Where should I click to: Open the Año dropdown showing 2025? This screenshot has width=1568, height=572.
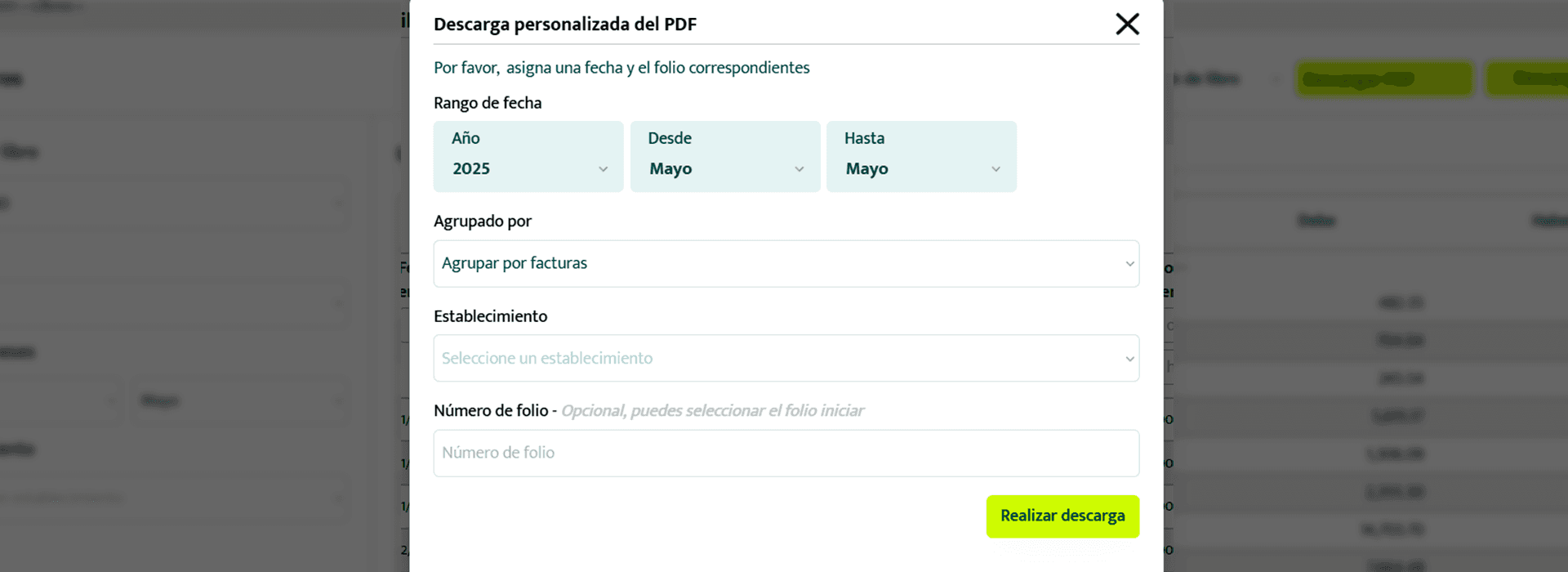pyautogui.click(x=528, y=157)
